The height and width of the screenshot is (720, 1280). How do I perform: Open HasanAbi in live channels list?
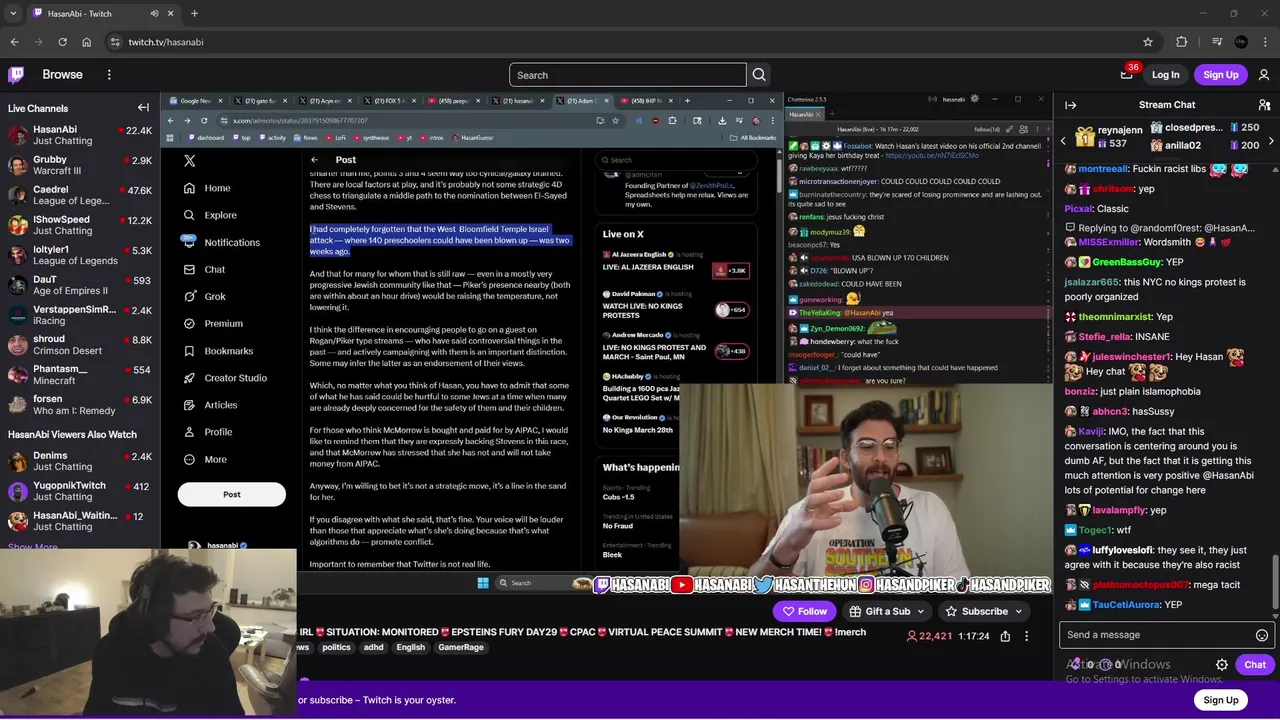(80, 135)
